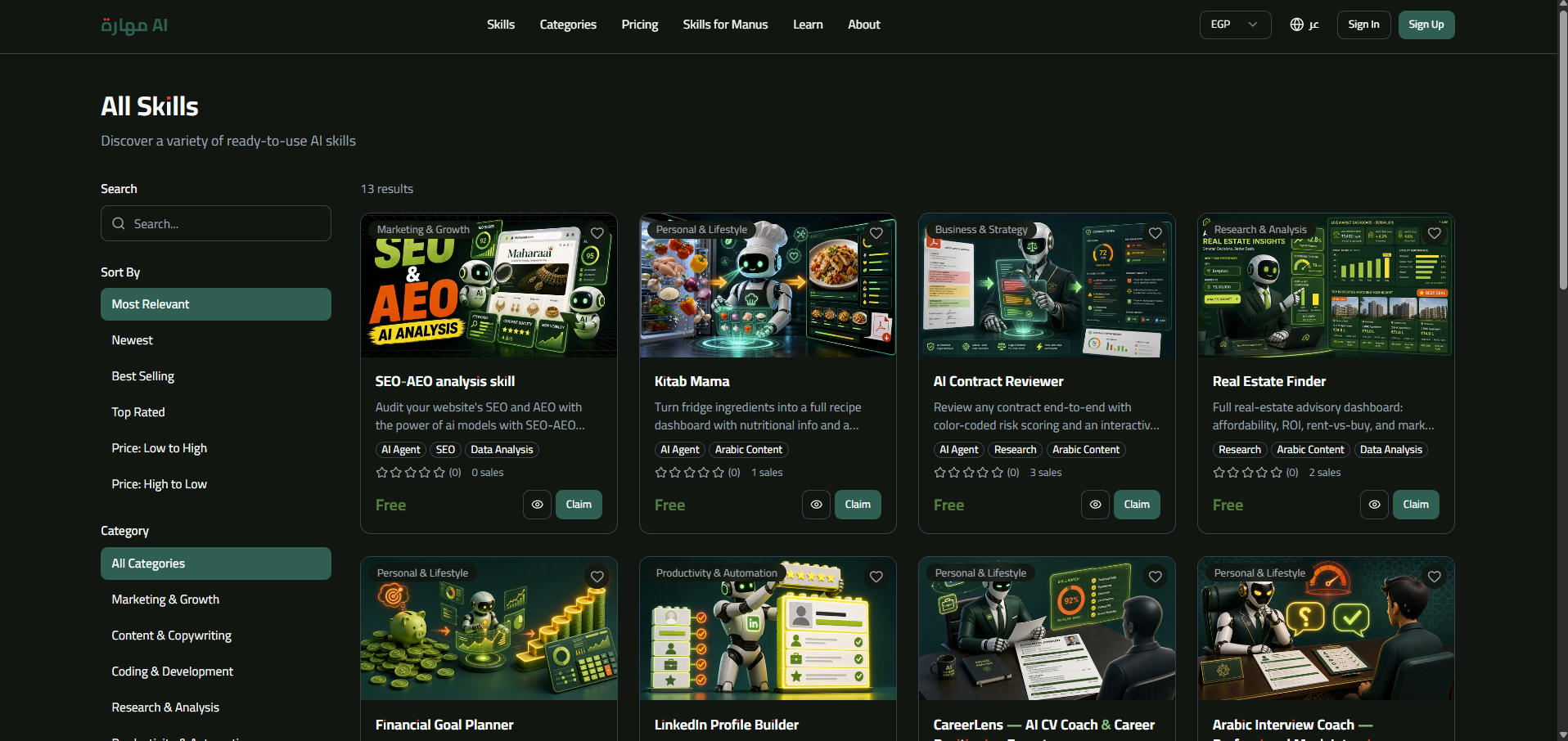Open the Categories nav item

tap(568, 25)
